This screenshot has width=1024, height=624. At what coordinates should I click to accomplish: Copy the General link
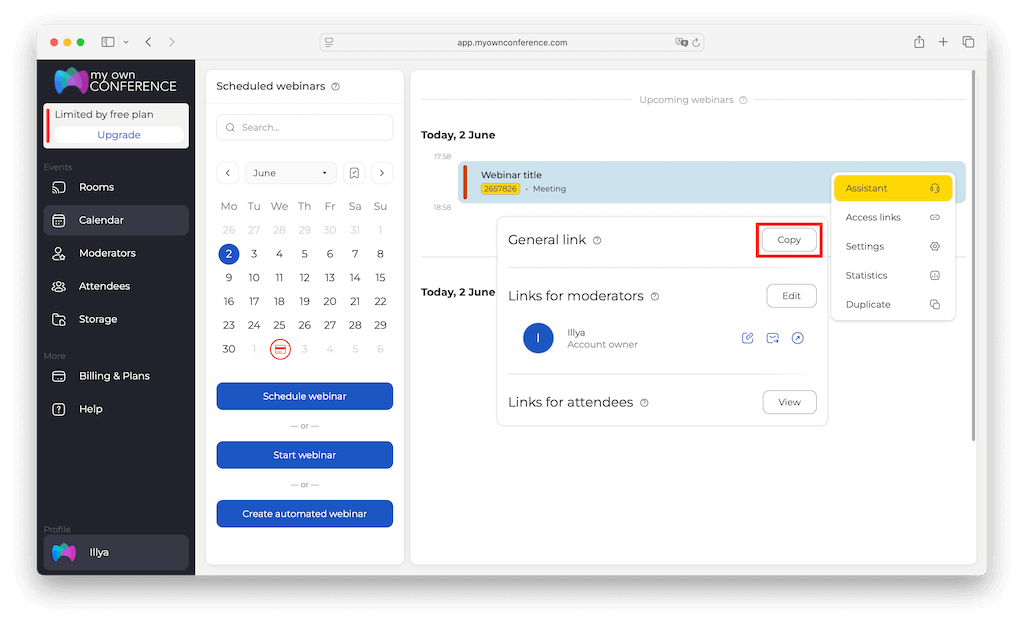(x=789, y=240)
